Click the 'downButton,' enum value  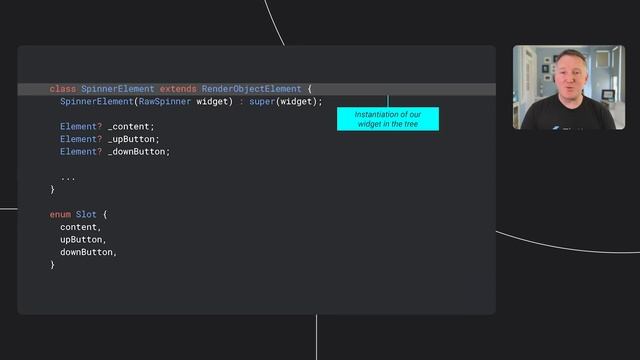(x=89, y=252)
